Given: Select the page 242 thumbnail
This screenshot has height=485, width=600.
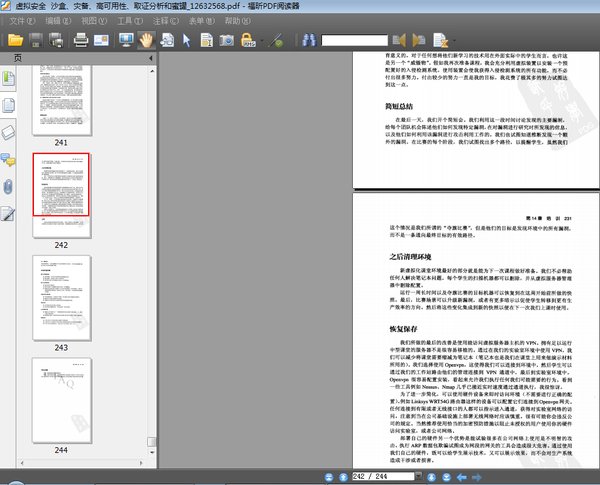Looking at the screenshot, I should pos(62,195).
